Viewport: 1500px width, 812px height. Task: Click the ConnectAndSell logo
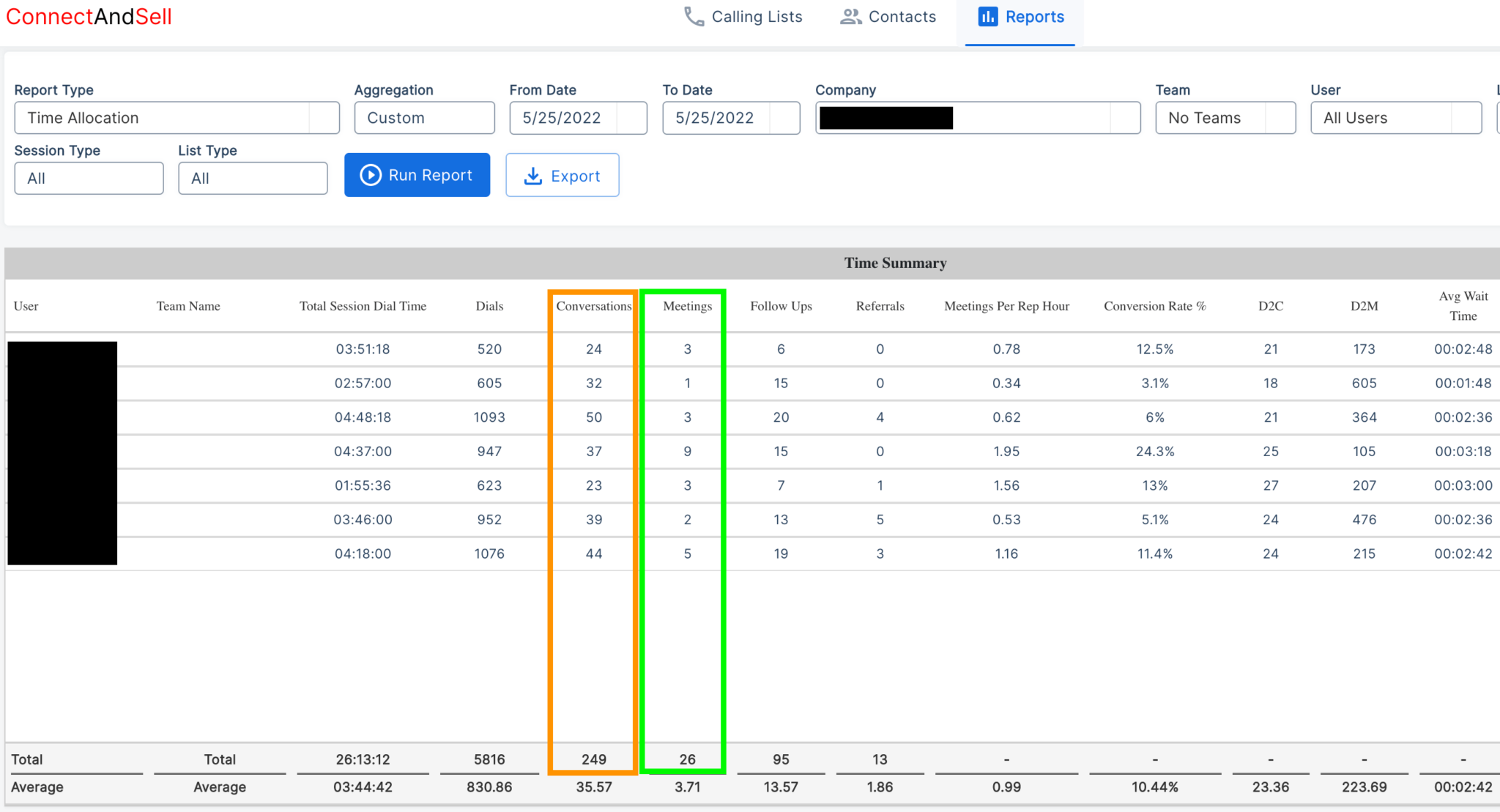(89, 16)
